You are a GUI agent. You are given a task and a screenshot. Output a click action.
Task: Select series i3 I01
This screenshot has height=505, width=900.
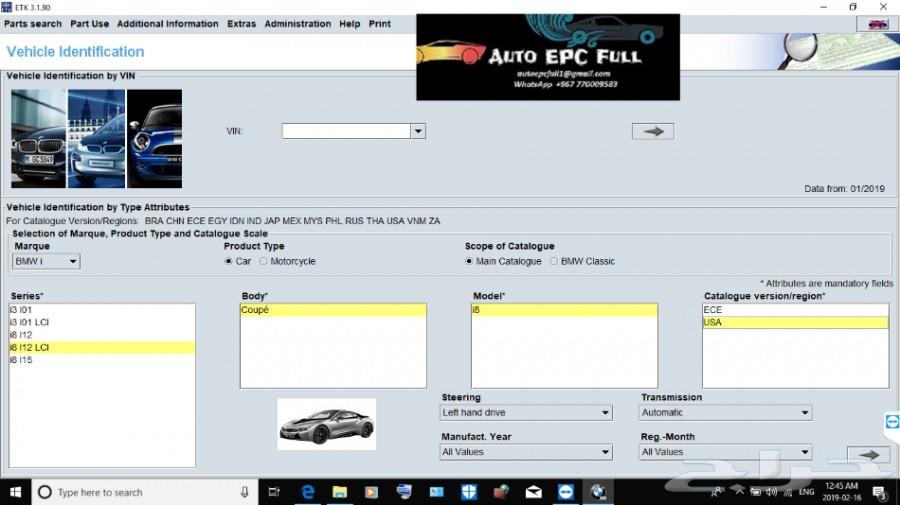click(x=102, y=310)
